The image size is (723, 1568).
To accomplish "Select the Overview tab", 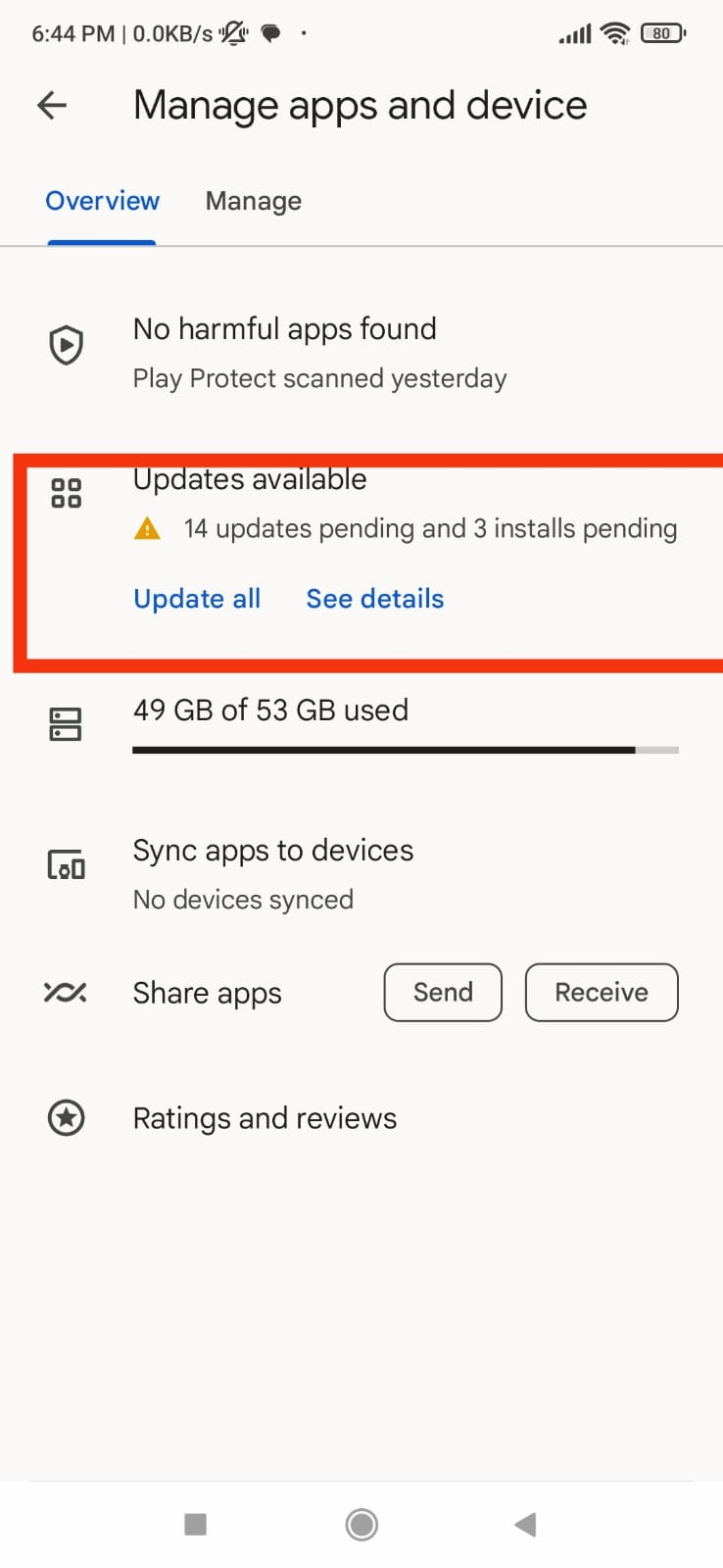I will [102, 202].
